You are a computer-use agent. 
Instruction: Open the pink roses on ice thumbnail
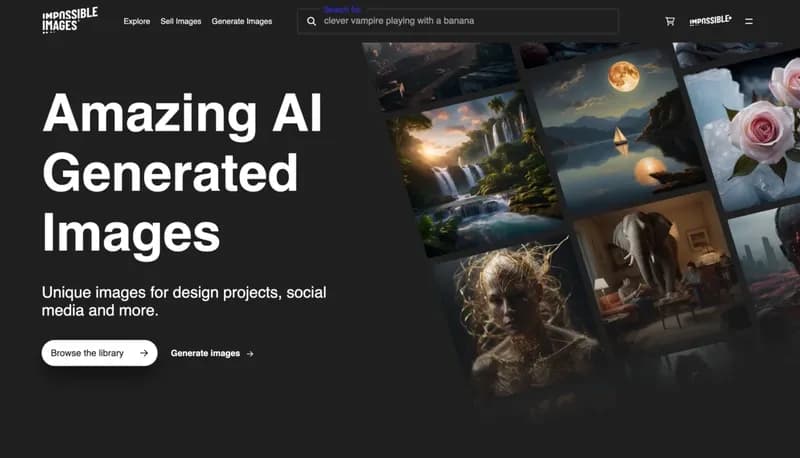[745, 133]
